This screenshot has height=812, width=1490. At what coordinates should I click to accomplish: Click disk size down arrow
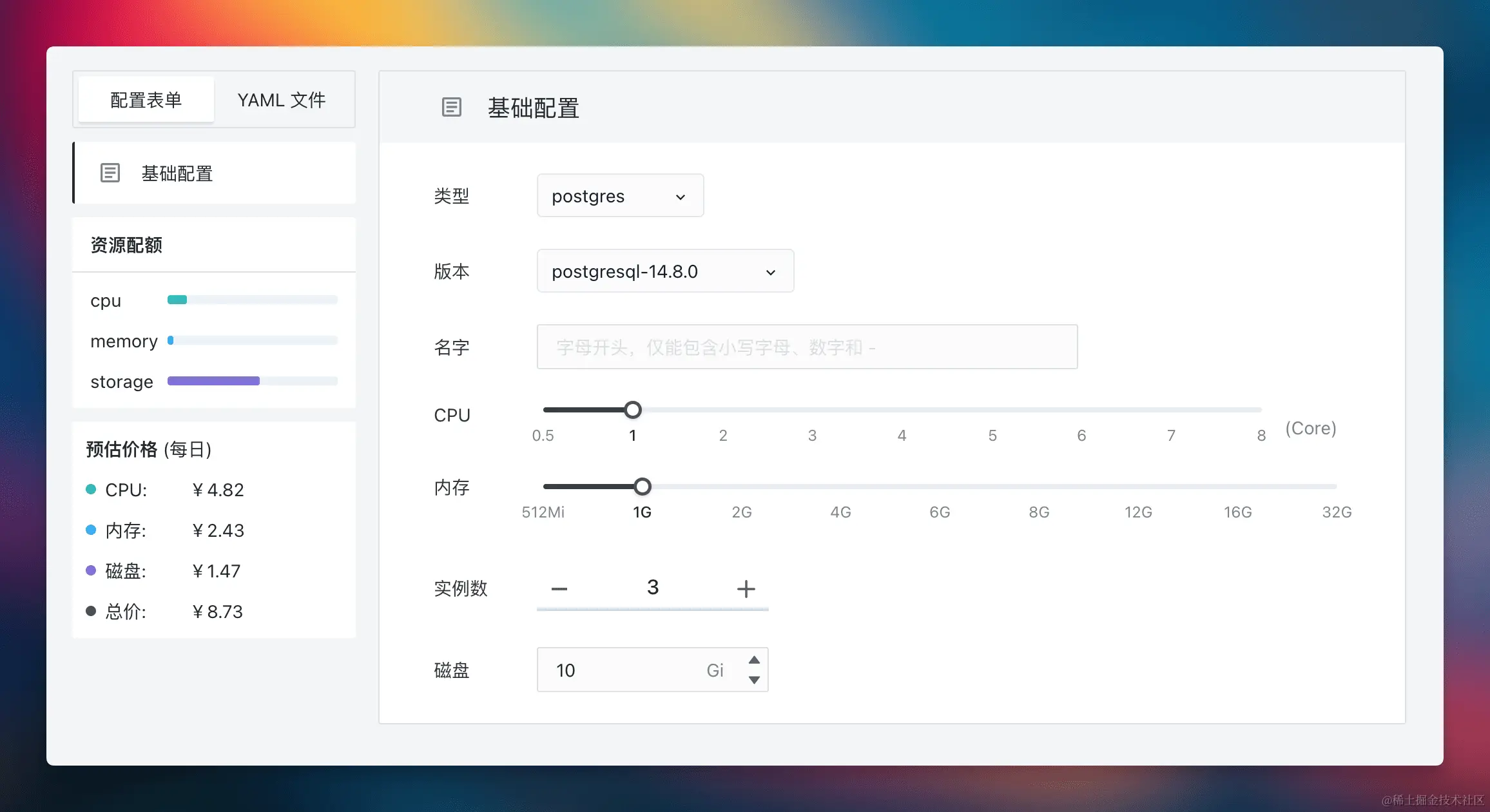(754, 680)
